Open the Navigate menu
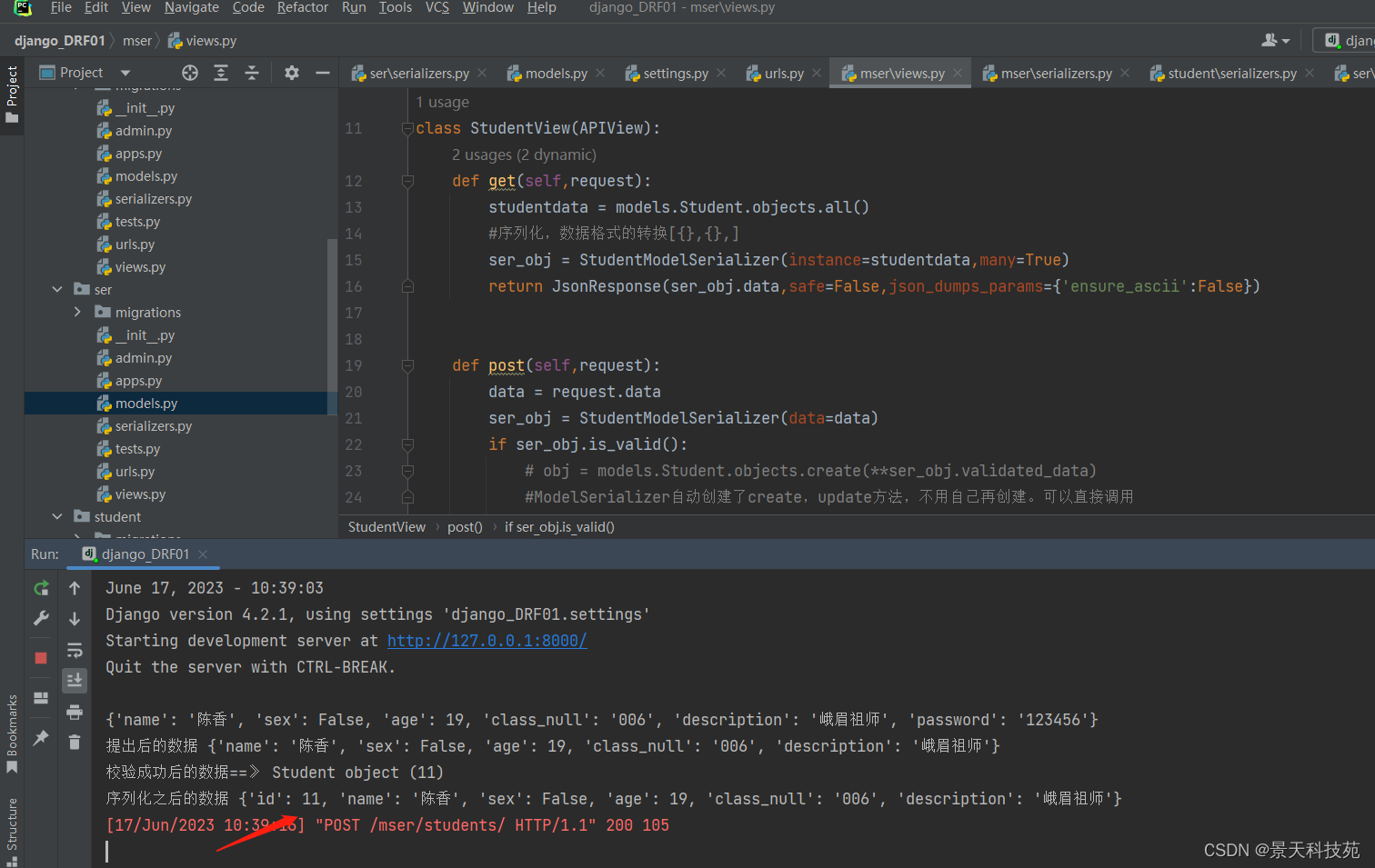 click(192, 7)
